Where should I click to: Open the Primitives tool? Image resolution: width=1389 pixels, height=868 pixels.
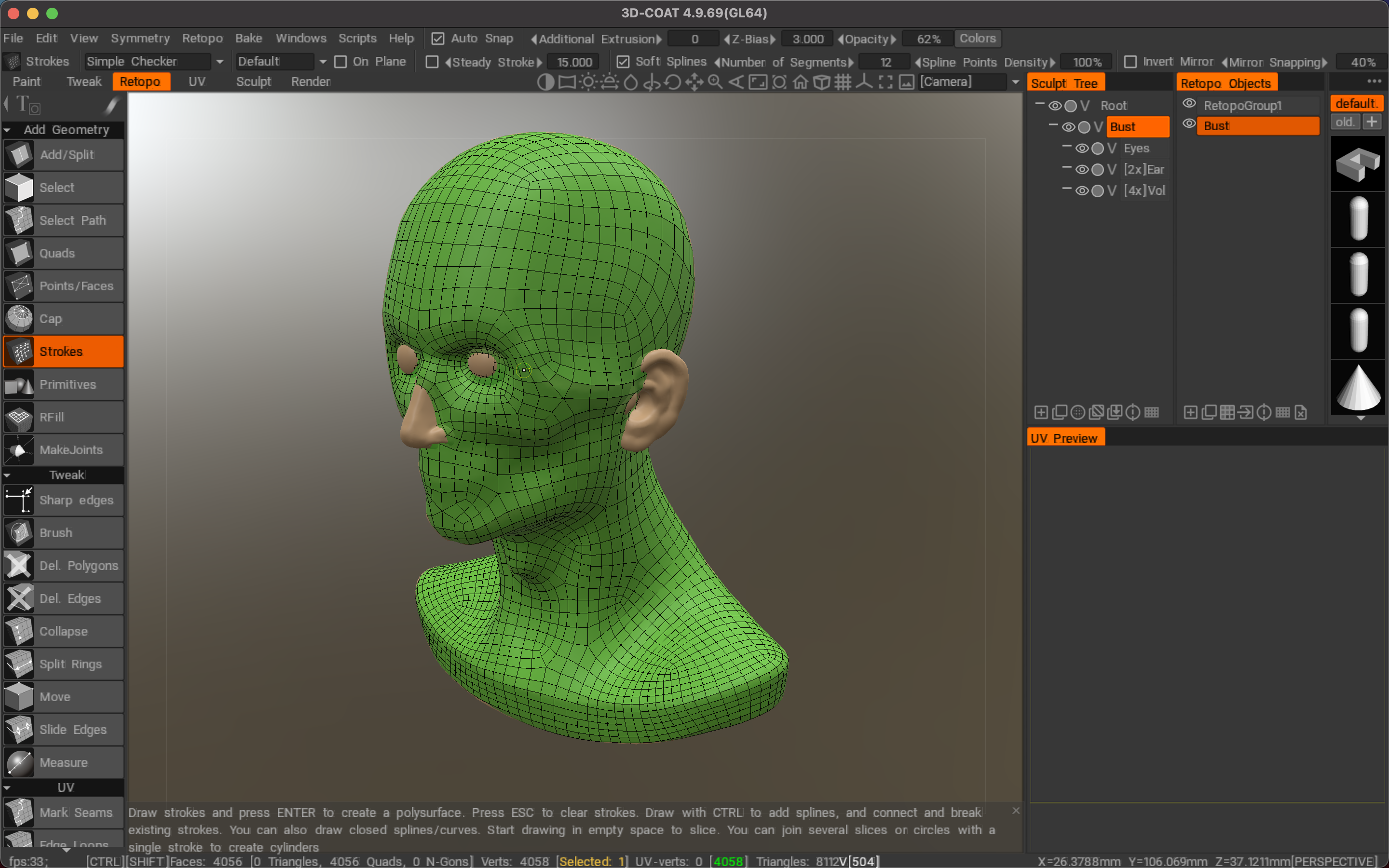coord(63,384)
